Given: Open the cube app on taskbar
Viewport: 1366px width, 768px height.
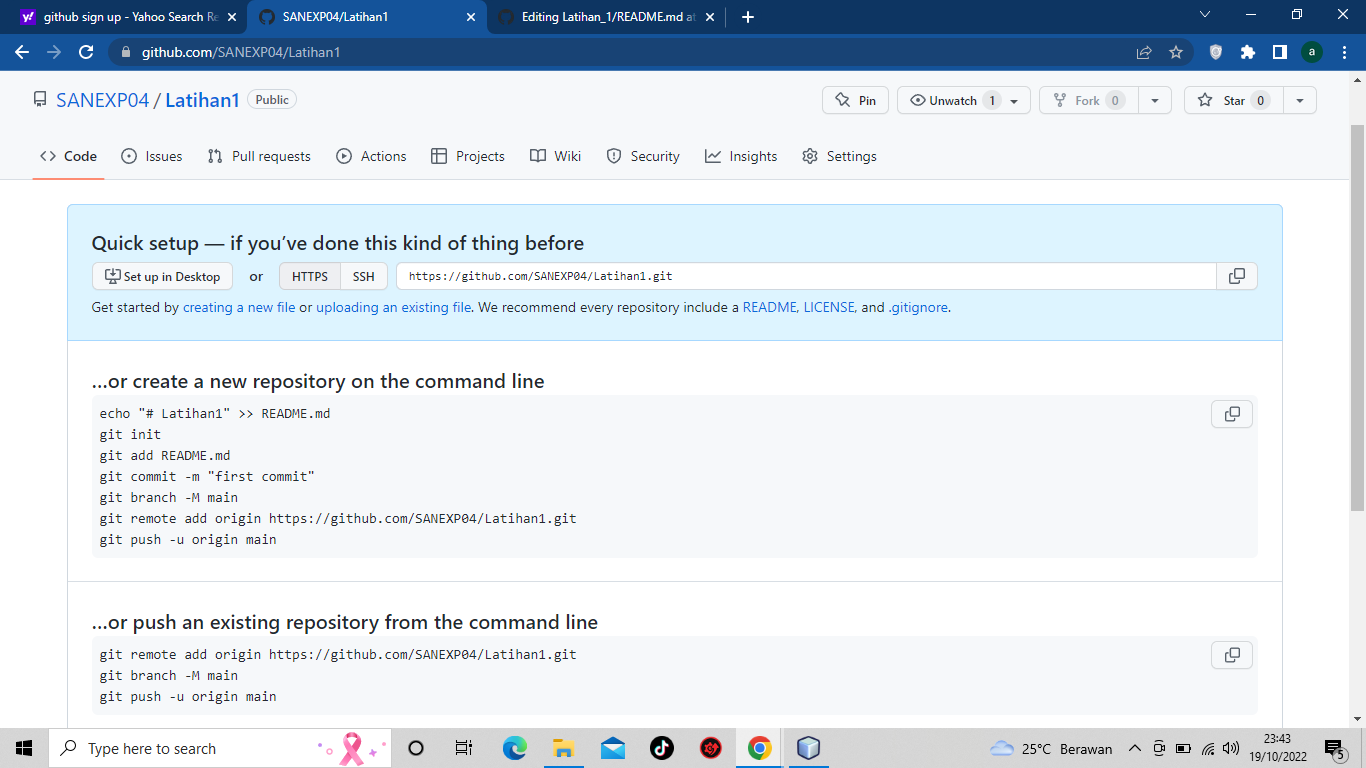Looking at the screenshot, I should tap(808, 748).
